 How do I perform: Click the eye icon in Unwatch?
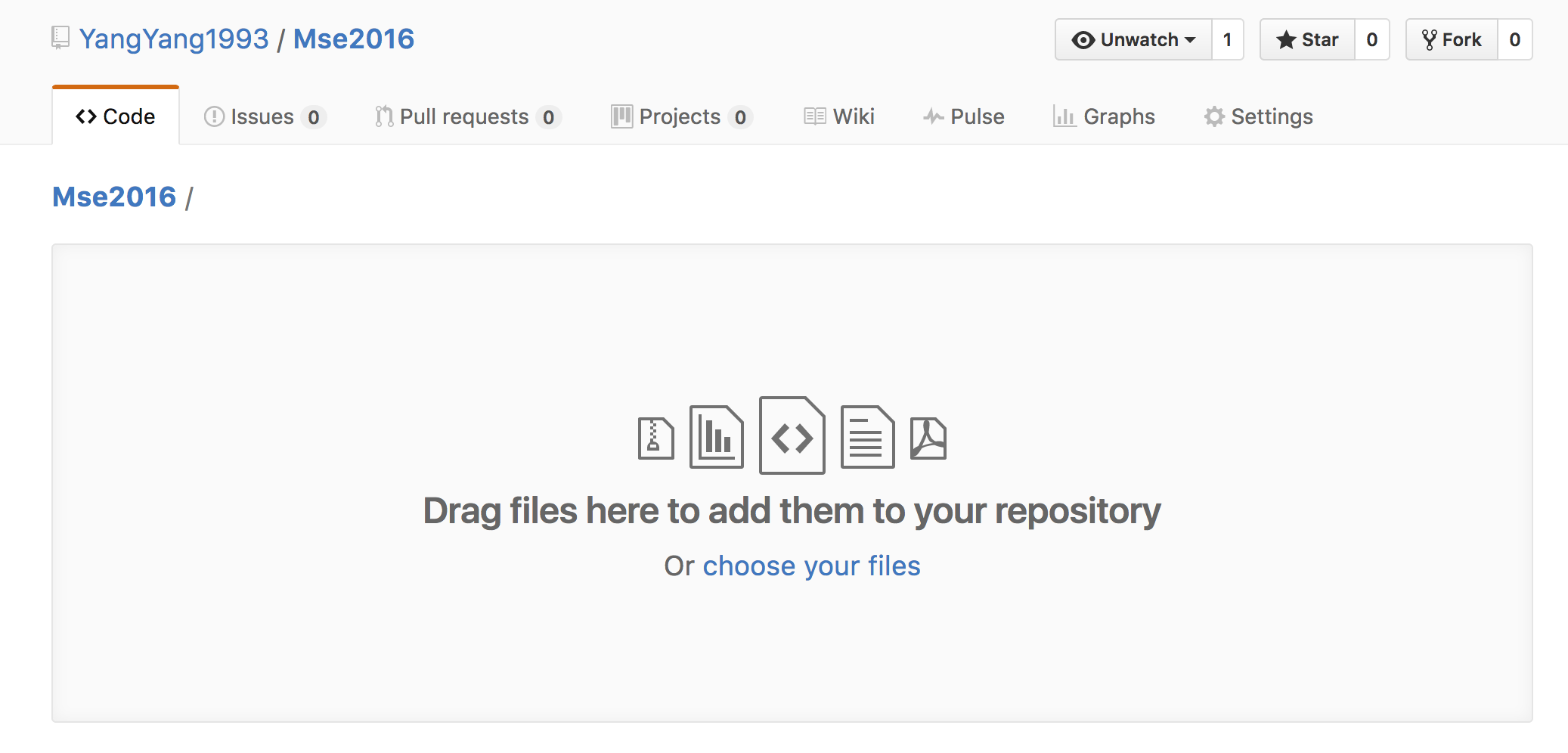tap(1083, 40)
